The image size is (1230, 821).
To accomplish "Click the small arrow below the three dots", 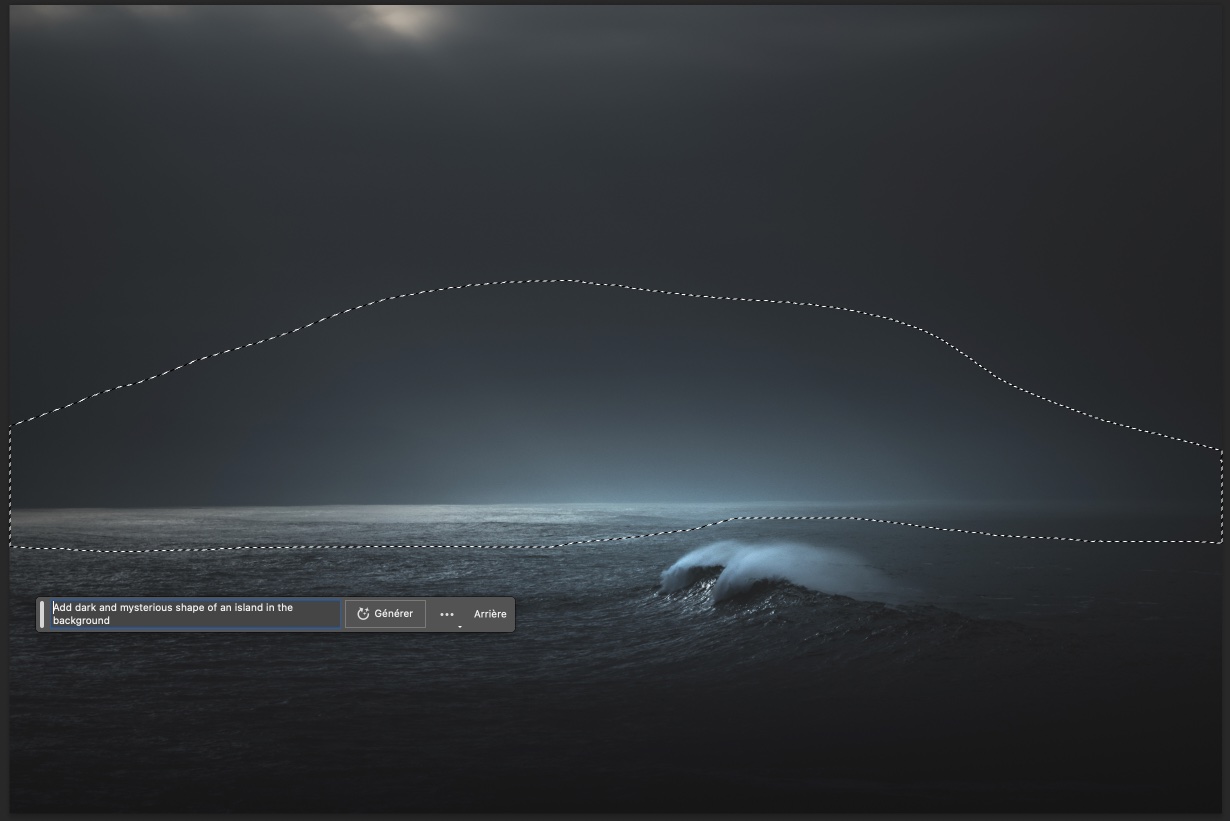I will pos(460,627).
